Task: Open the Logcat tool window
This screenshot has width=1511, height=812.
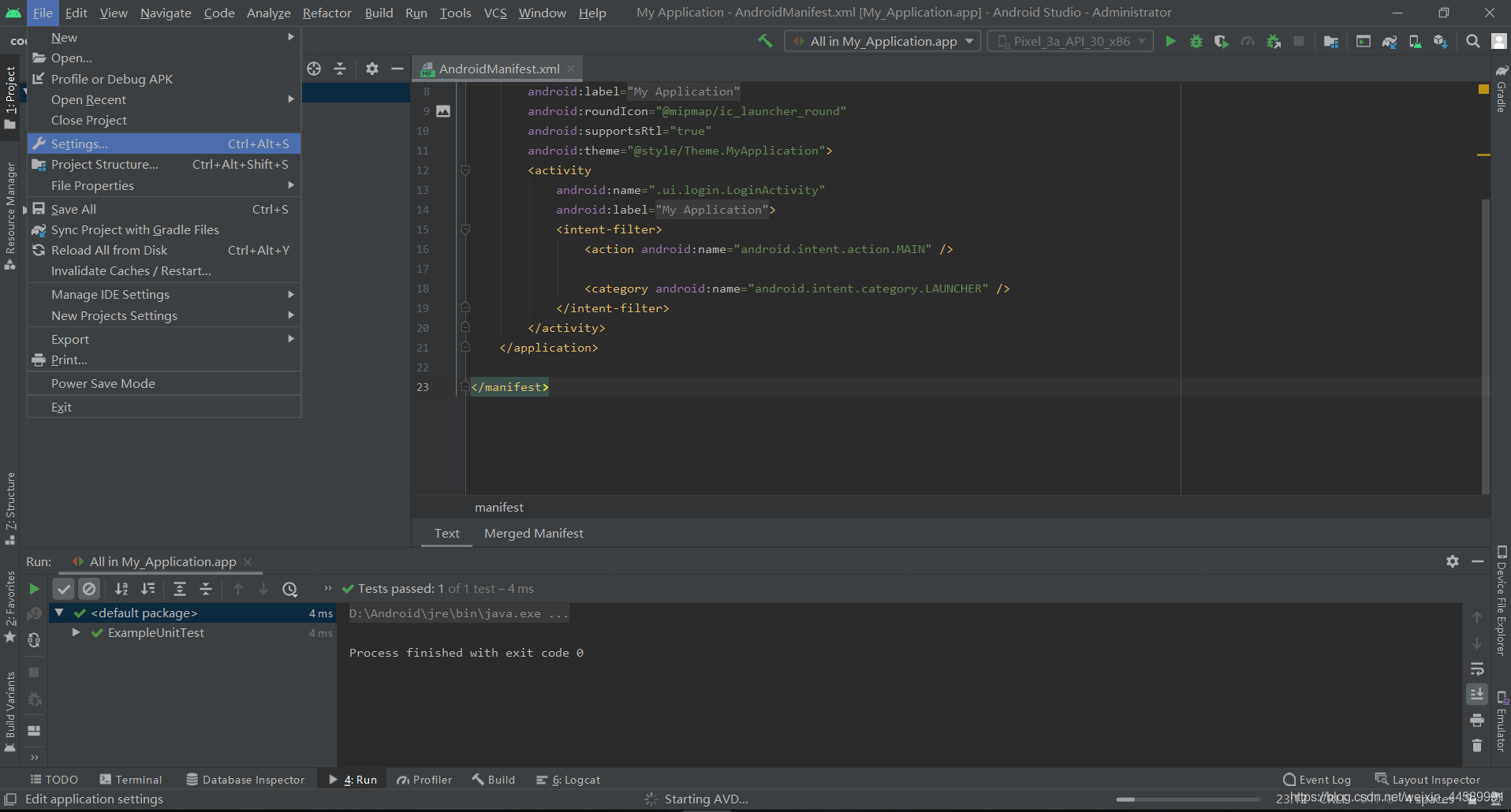Action: coord(569,780)
